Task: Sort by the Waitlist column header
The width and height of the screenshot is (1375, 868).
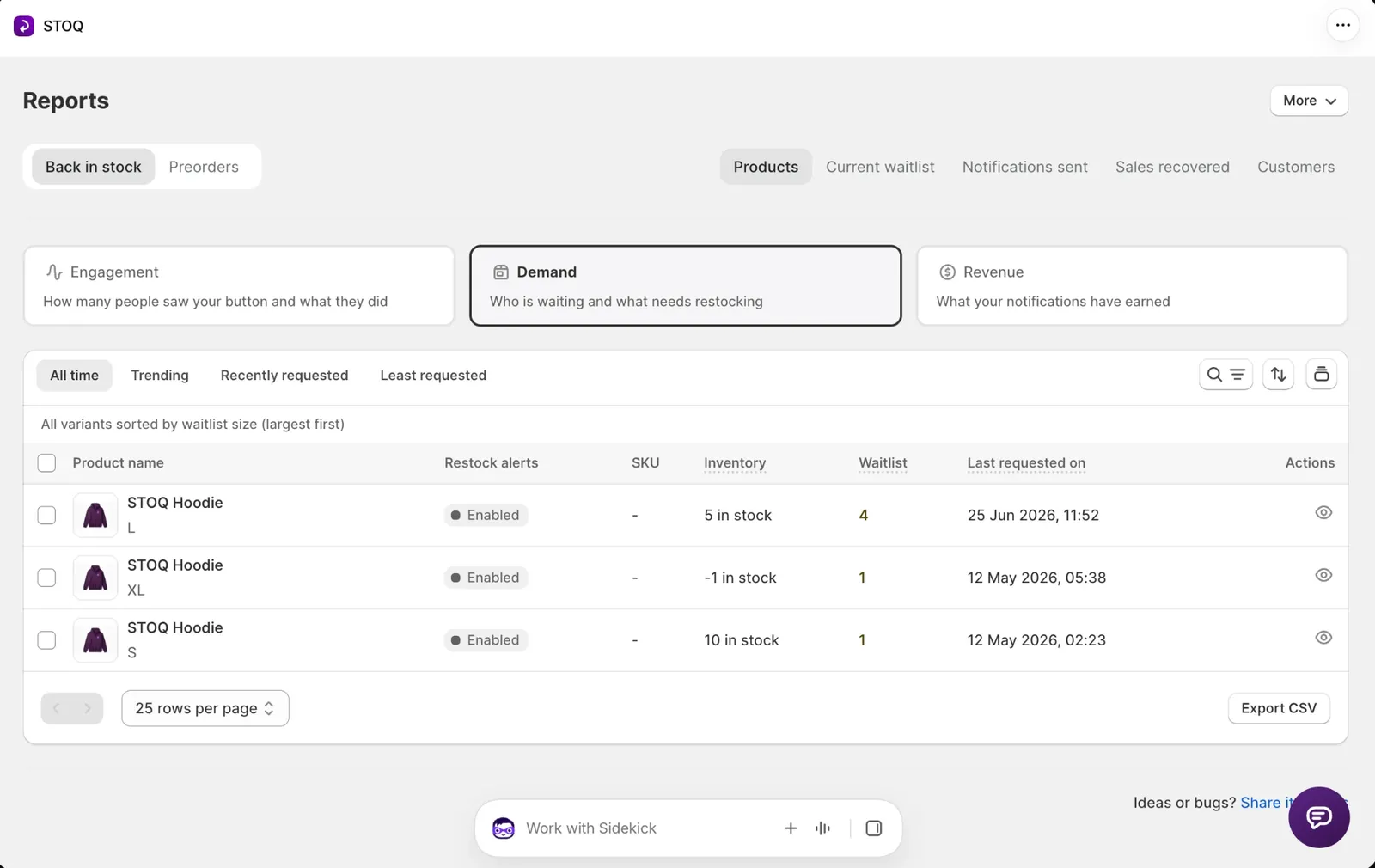Action: click(883, 463)
